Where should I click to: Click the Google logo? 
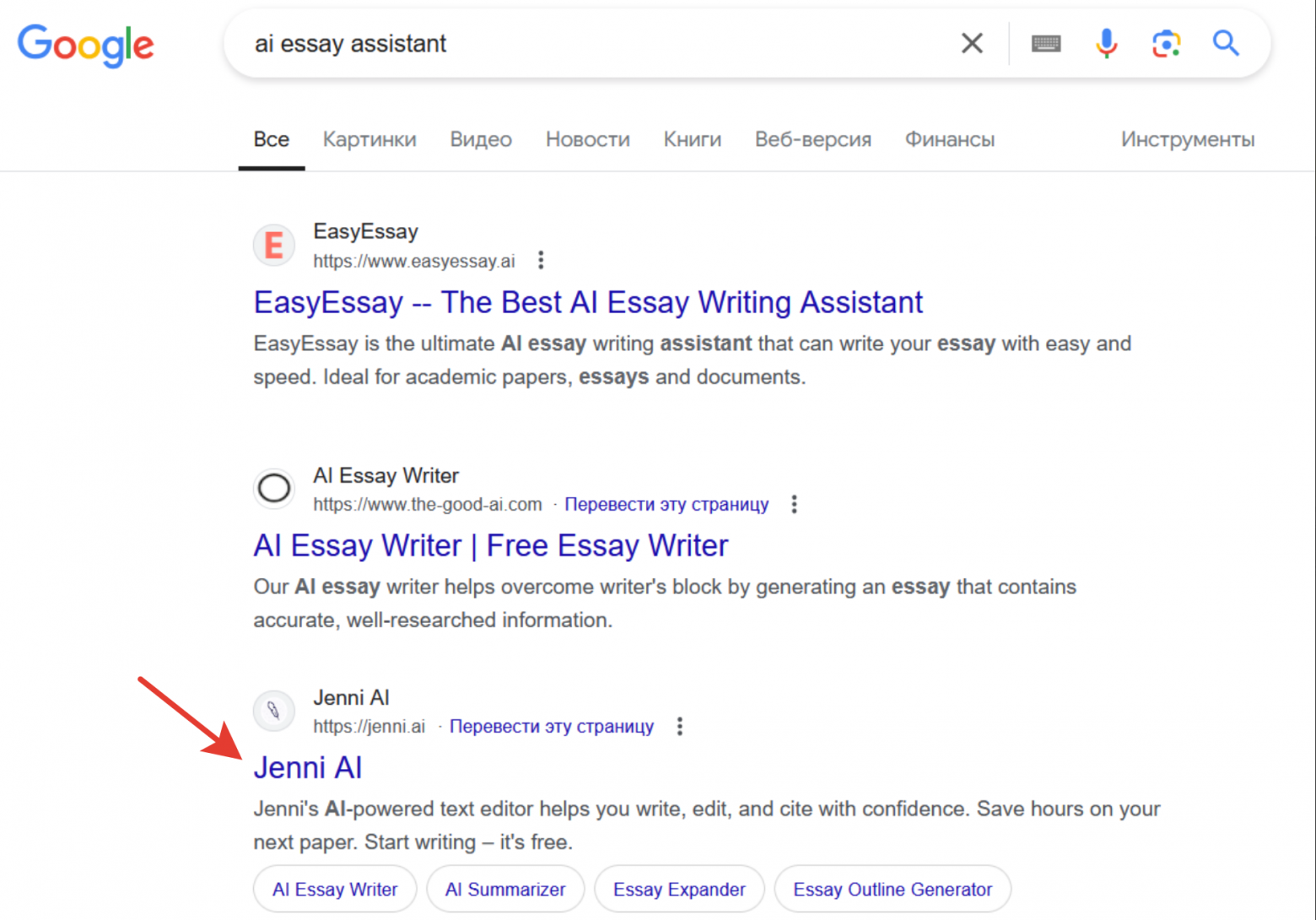pyautogui.click(x=85, y=45)
